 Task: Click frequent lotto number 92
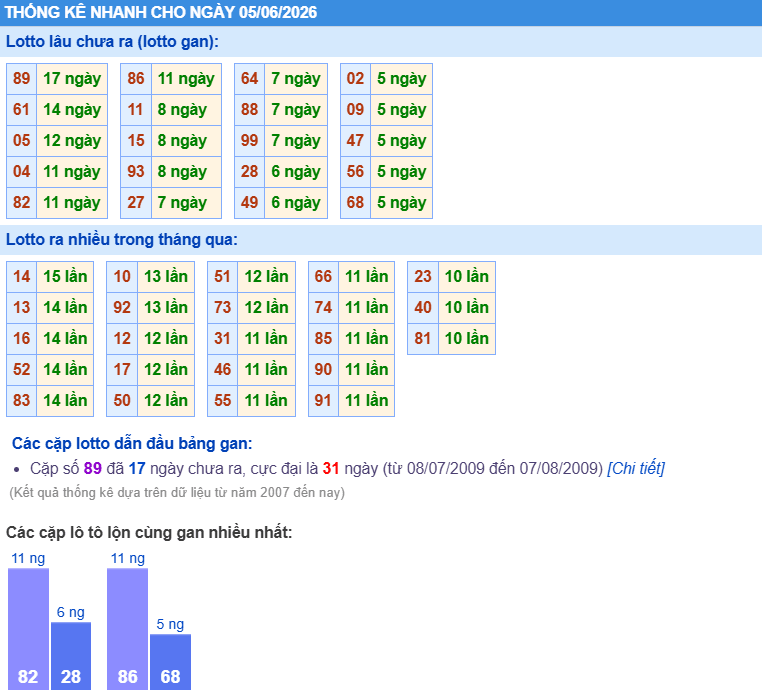[x=122, y=308]
